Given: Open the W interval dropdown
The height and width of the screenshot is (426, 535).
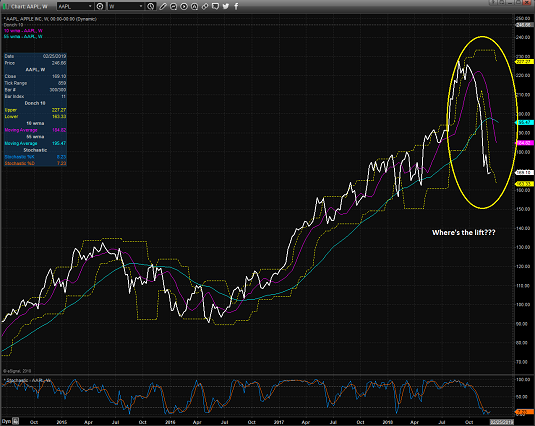Looking at the screenshot, I should point(126,6).
